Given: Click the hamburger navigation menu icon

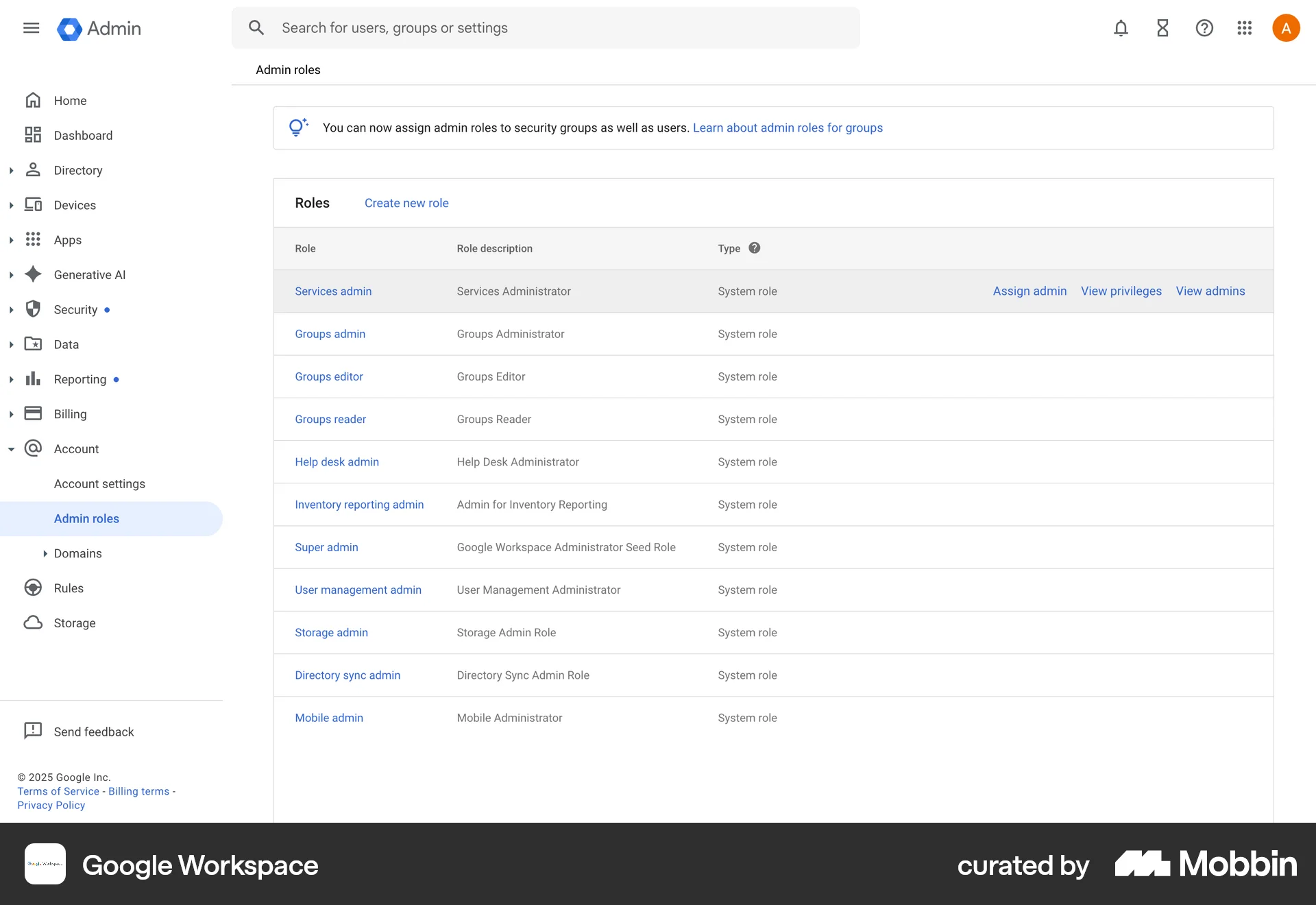Looking at the screenshot, I should 31,28.
